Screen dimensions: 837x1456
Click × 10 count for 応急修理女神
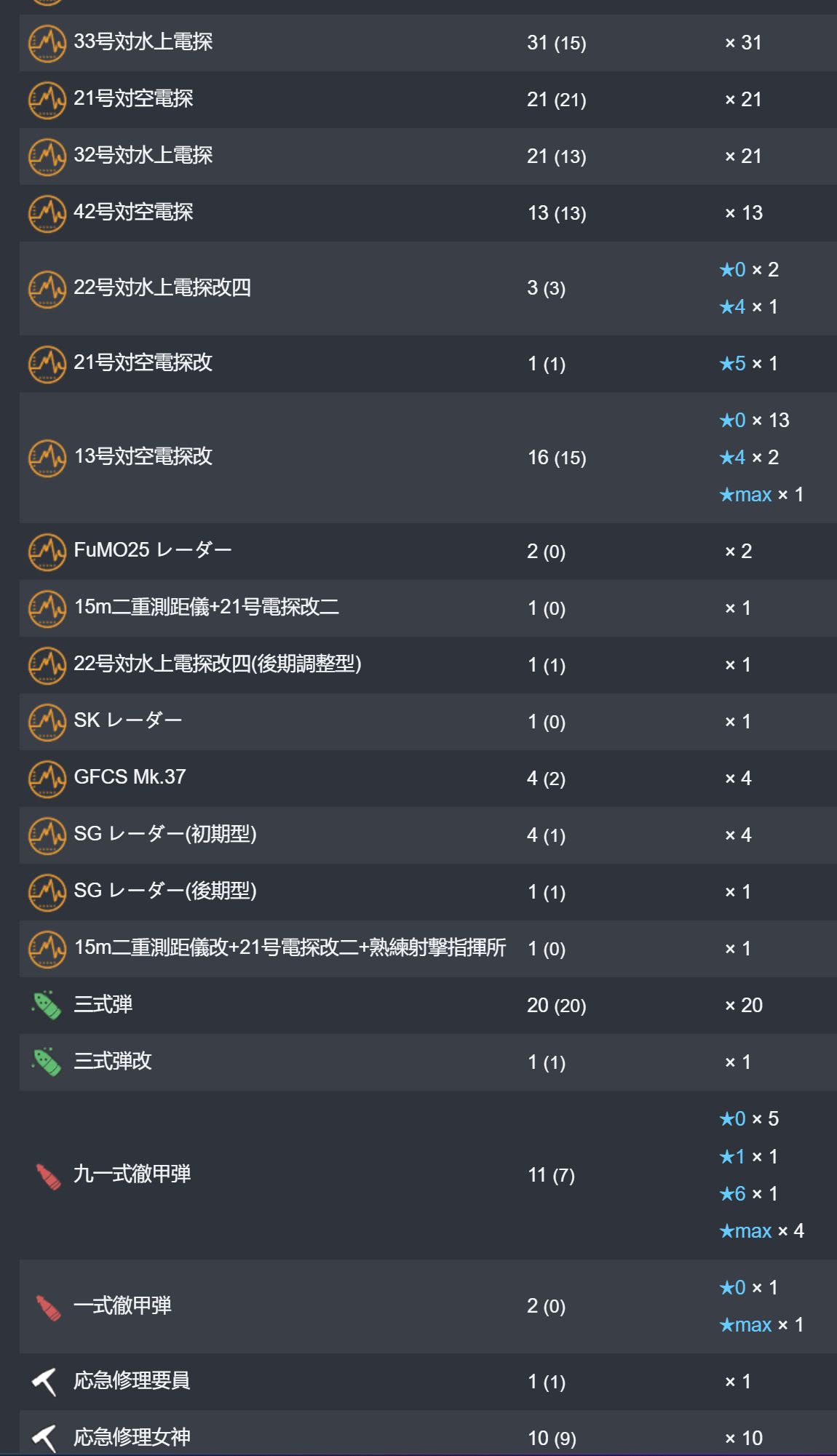[744, 1439]
